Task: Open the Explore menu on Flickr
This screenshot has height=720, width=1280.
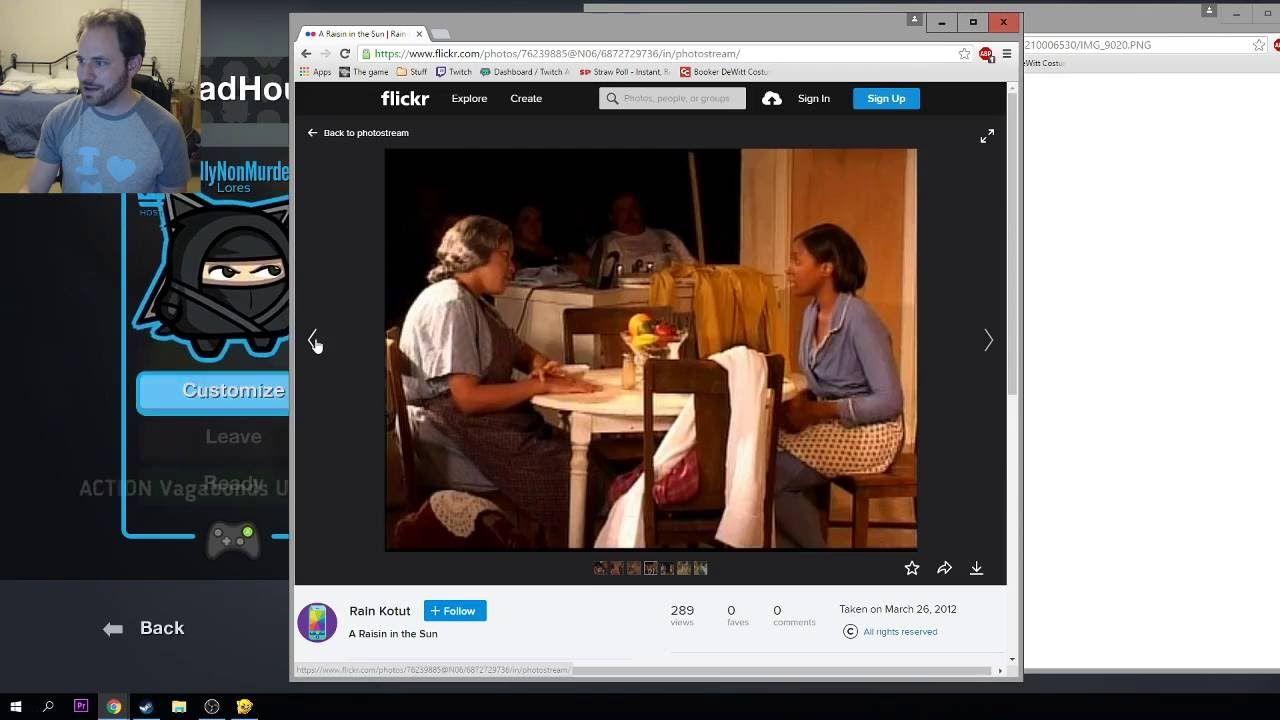Action: pyautogui.click(x=469, y=98)
